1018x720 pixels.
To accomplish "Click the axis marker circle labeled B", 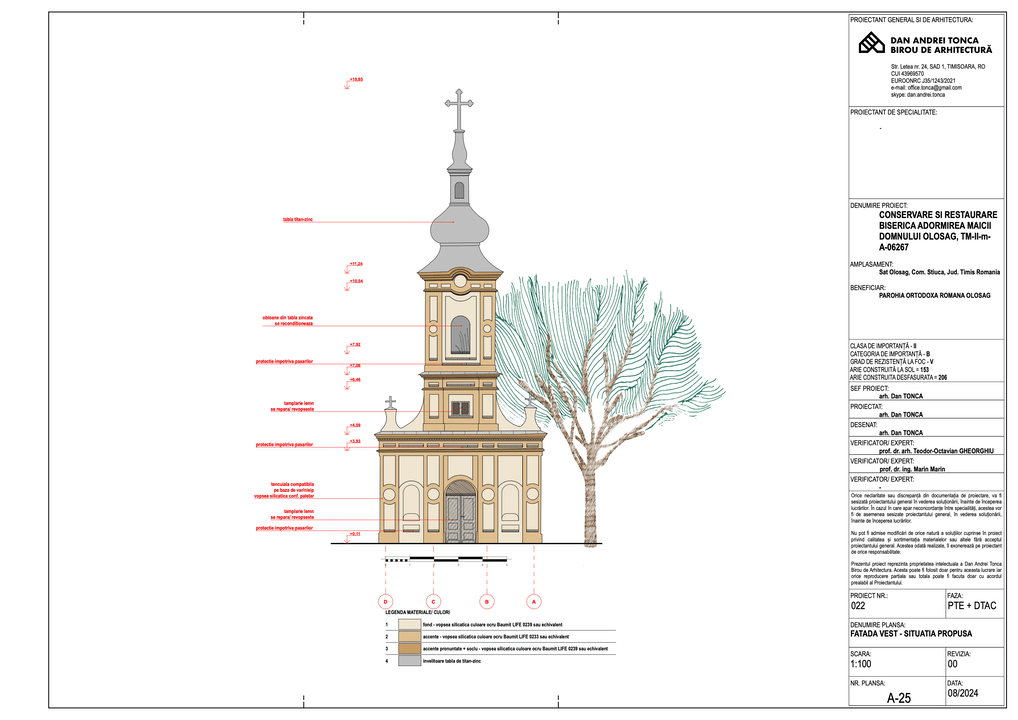I will (x=486, y=601).
